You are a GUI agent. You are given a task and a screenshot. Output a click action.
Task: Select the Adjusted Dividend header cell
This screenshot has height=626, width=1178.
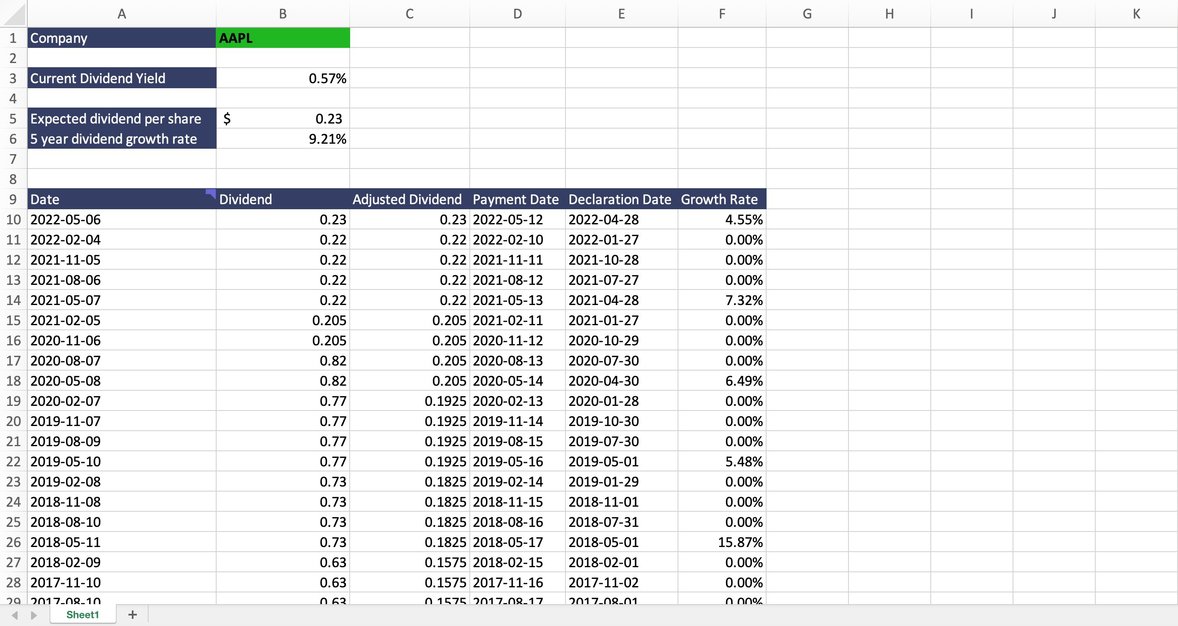pos(407,198)
